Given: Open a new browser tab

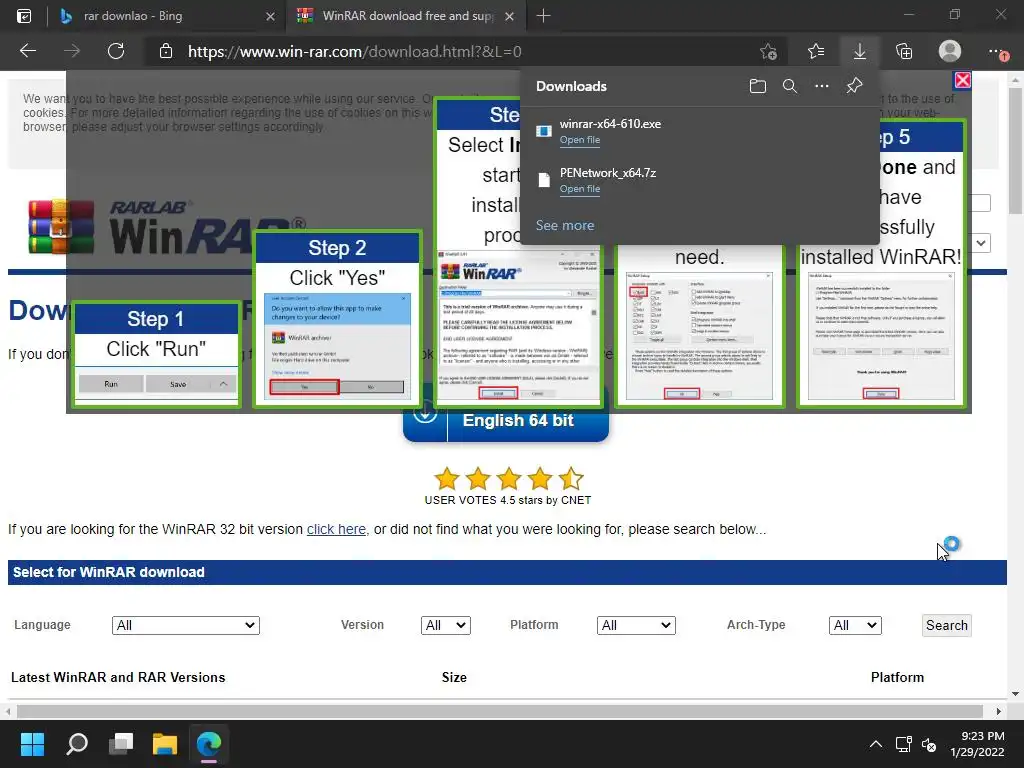Looking at the screenshot, I should pyautogui.click(x=543, y=16).
